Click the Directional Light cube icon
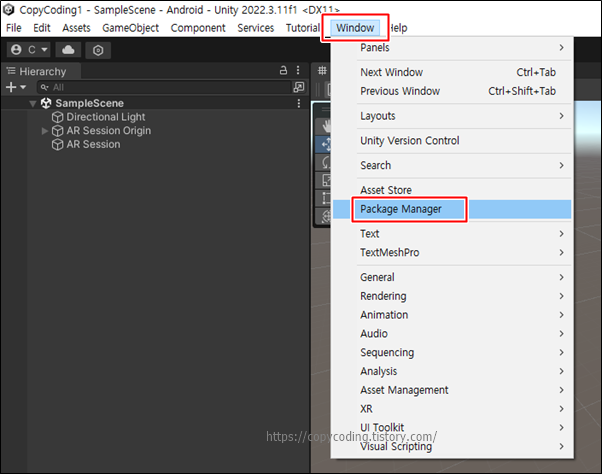The height and width of the screenshot is (474, 602). 57,117
